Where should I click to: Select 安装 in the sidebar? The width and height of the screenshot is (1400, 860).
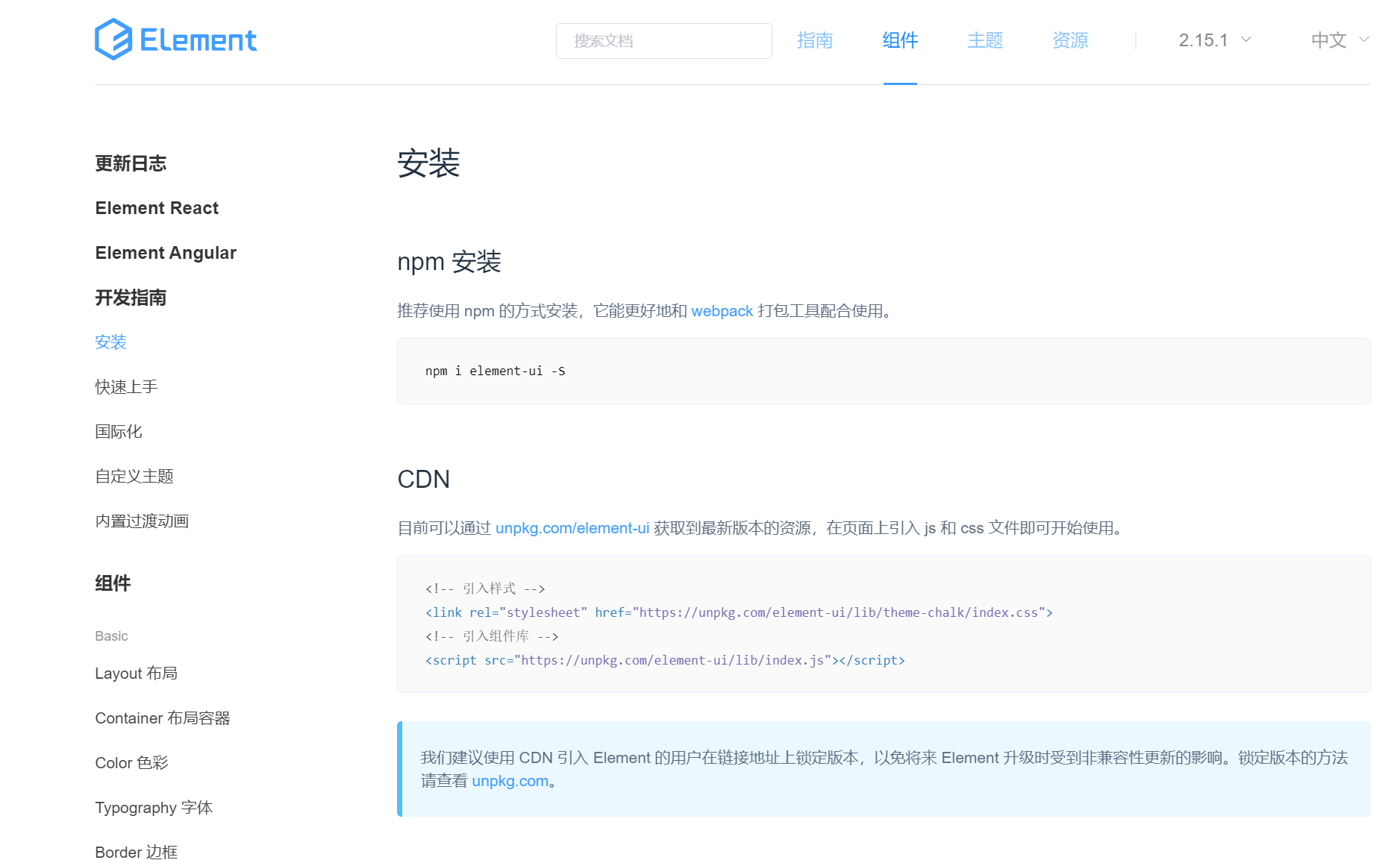(x=110, y=342)
